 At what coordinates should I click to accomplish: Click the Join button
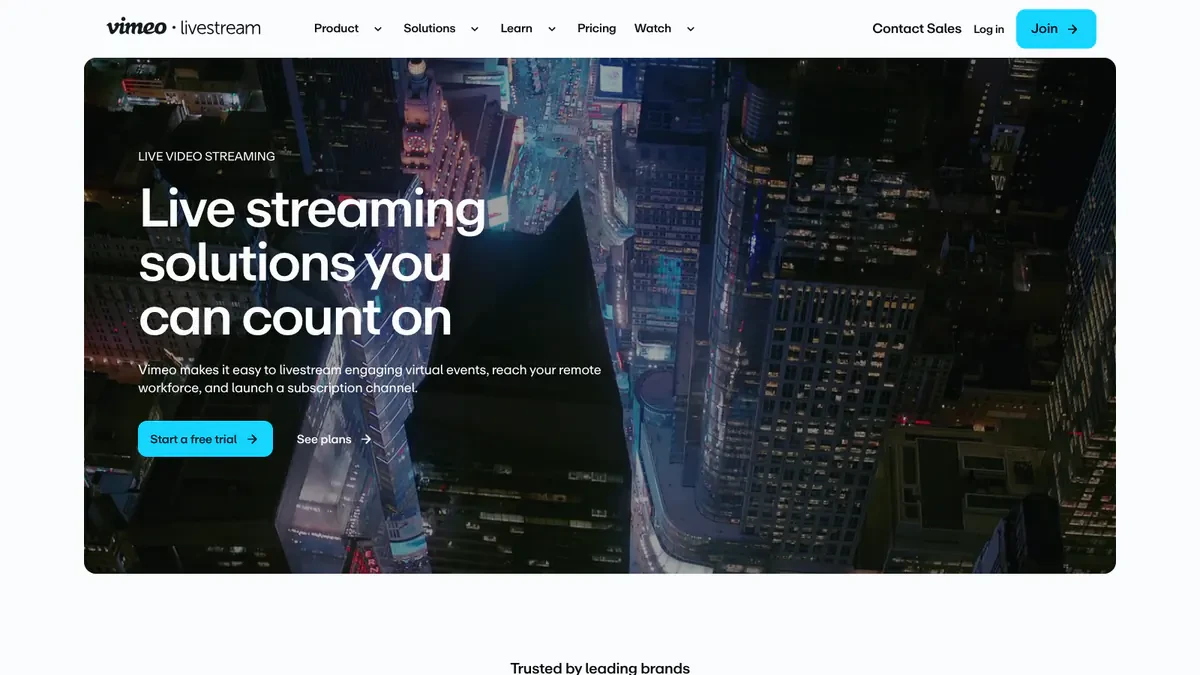coord(1056,29)
